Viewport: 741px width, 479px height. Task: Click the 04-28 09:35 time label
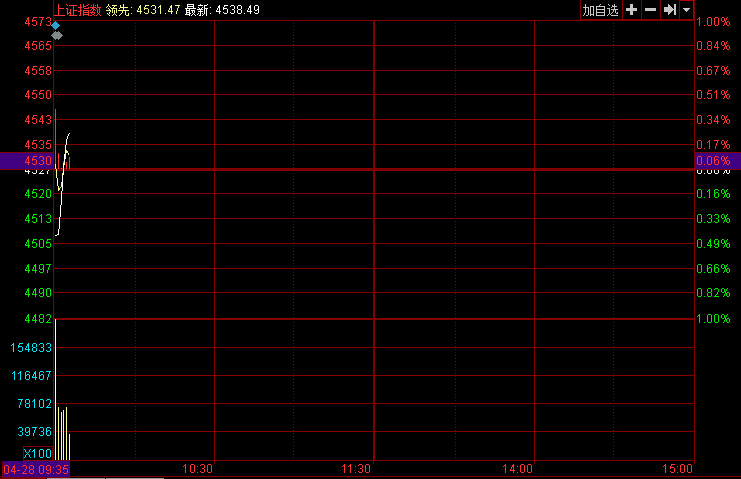point(35,469)
